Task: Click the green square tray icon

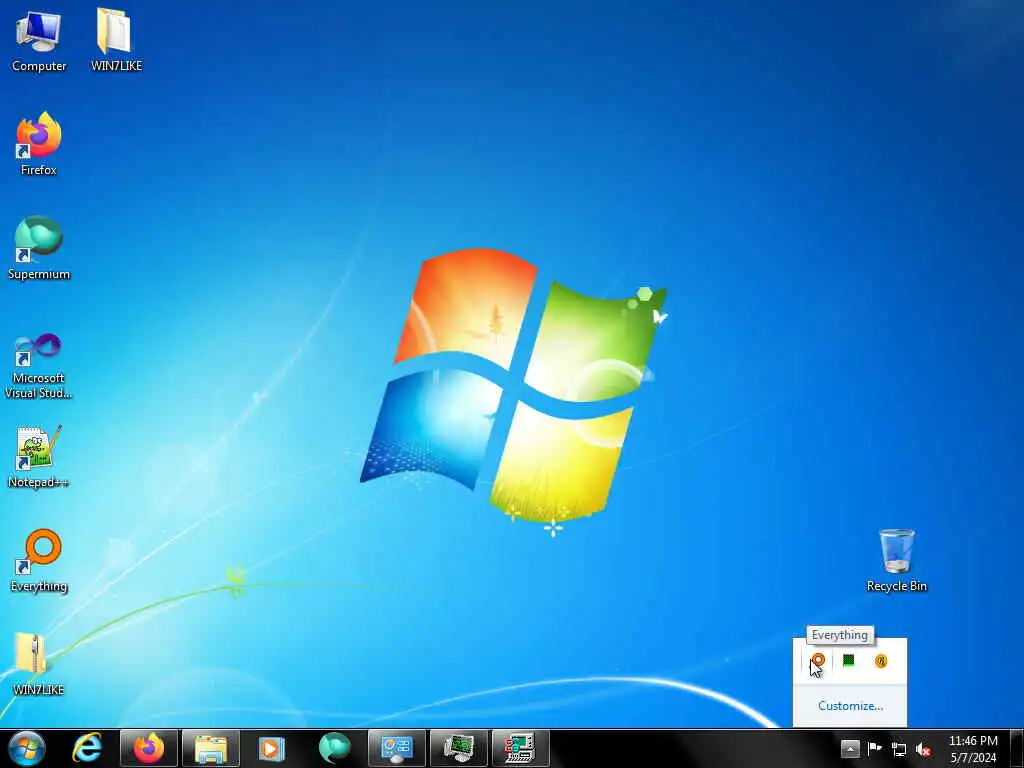Action: tap(848, 661)
